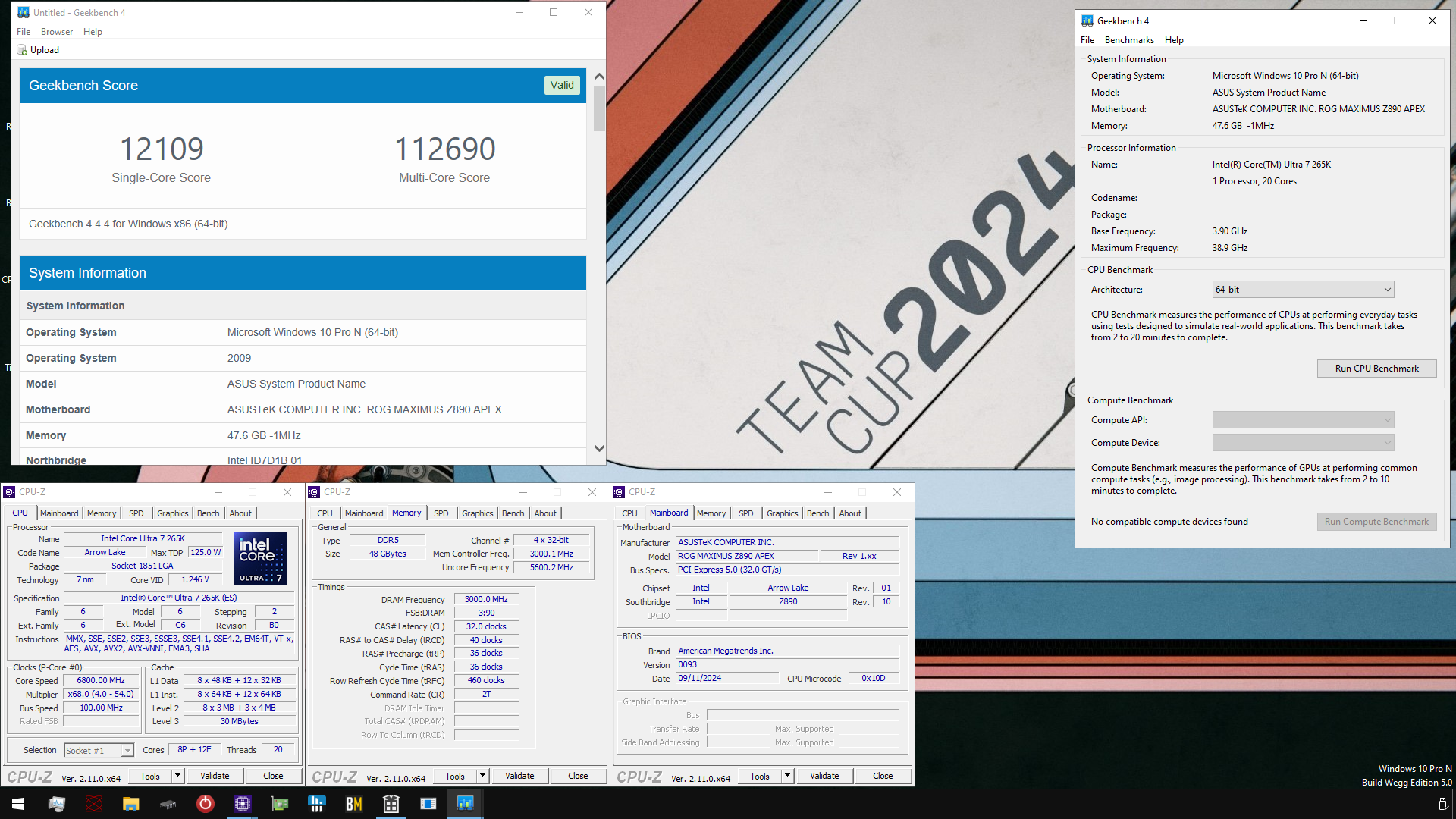Screen dimensions: 1456x819
Task: Click the Untitled Geekbench window app icon
Action: 24,13
